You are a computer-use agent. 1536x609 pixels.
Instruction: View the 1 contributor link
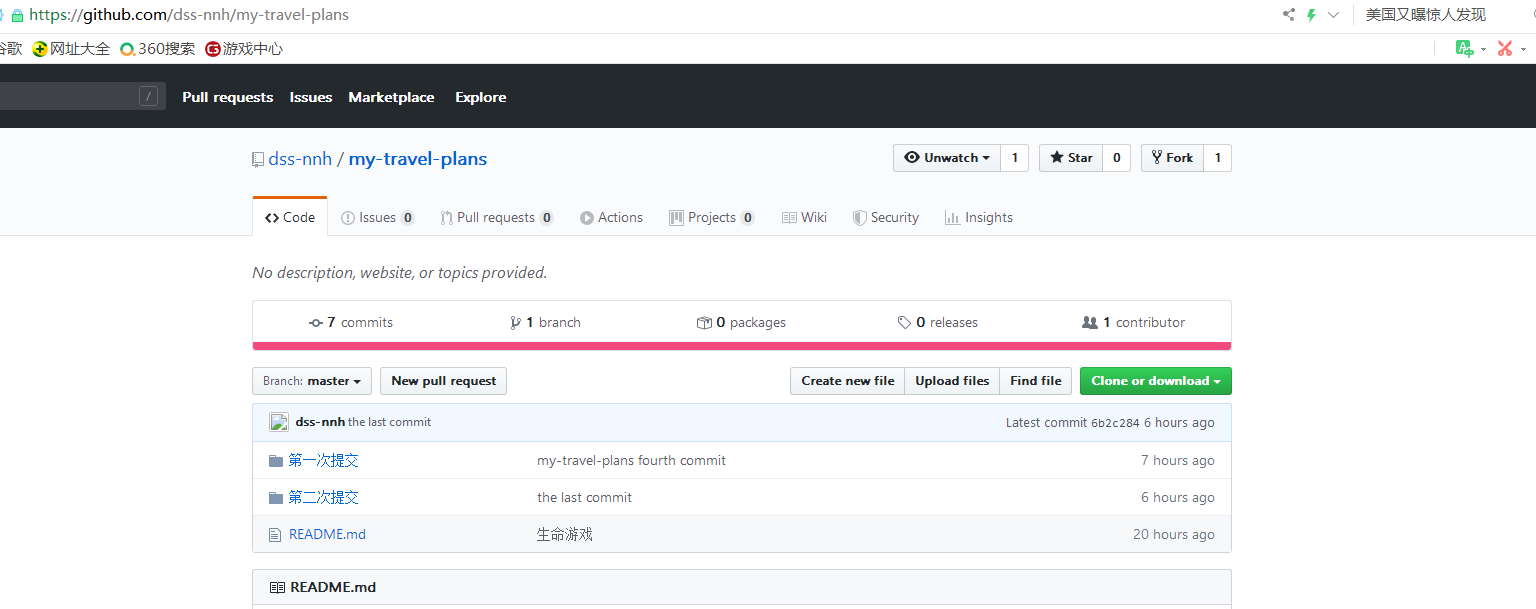click(1134, 322)
